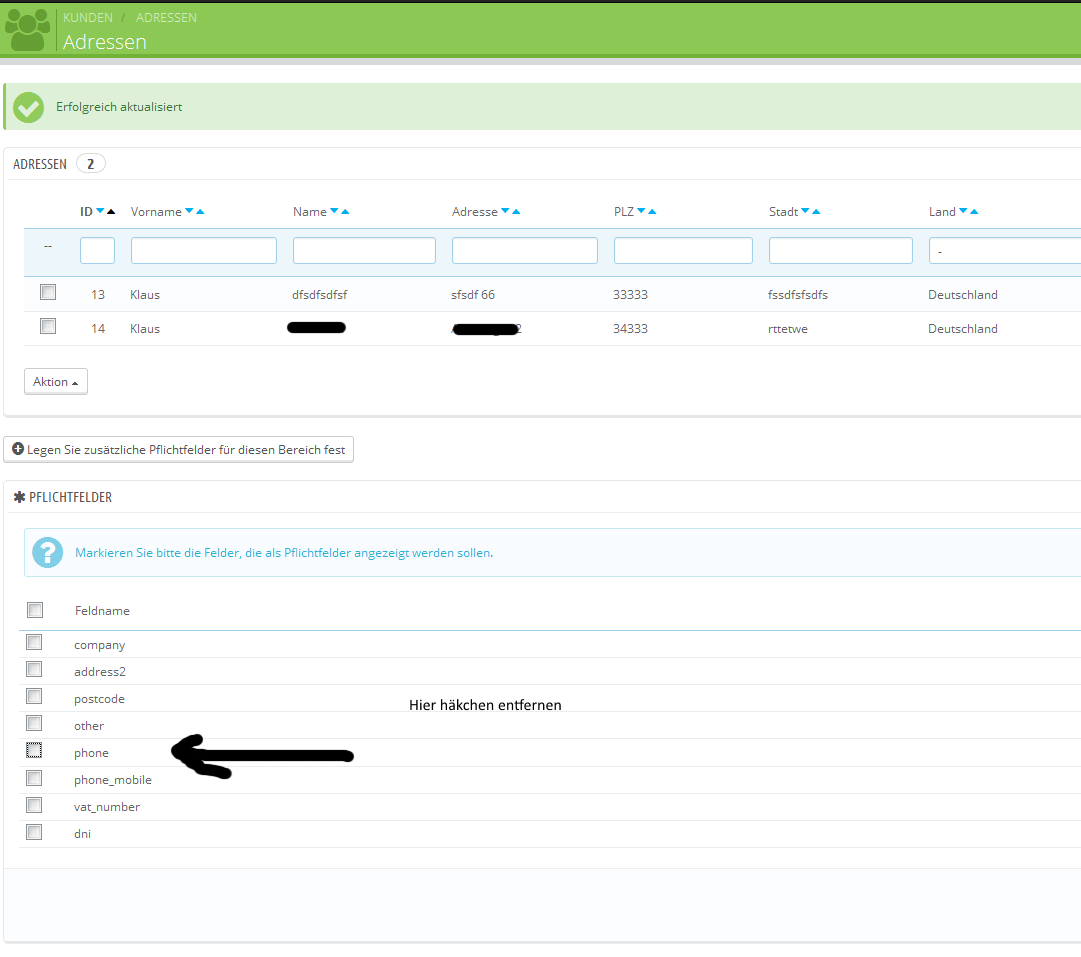Sort ID column ascending arrow
This screenshot has height=957, width=1081.
[111, 212]
